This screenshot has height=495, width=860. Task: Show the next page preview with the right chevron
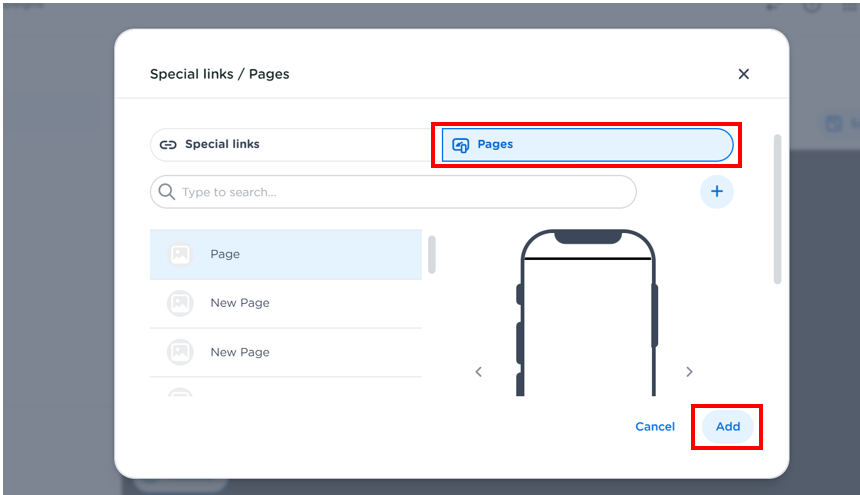click(689, 372)
